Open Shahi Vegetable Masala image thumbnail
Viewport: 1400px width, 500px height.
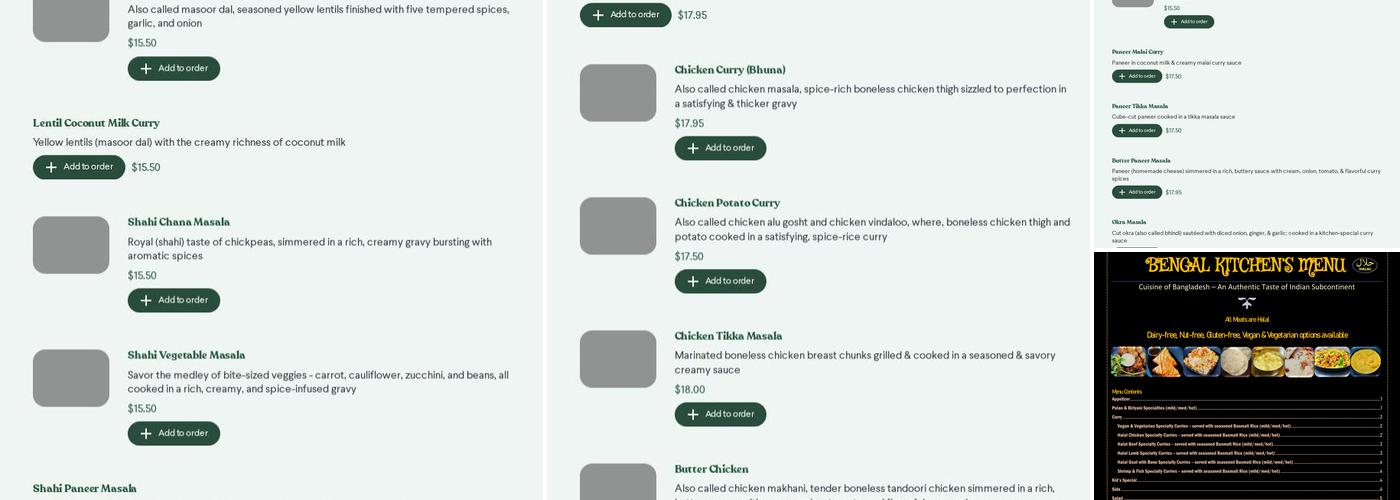point(71,378)
